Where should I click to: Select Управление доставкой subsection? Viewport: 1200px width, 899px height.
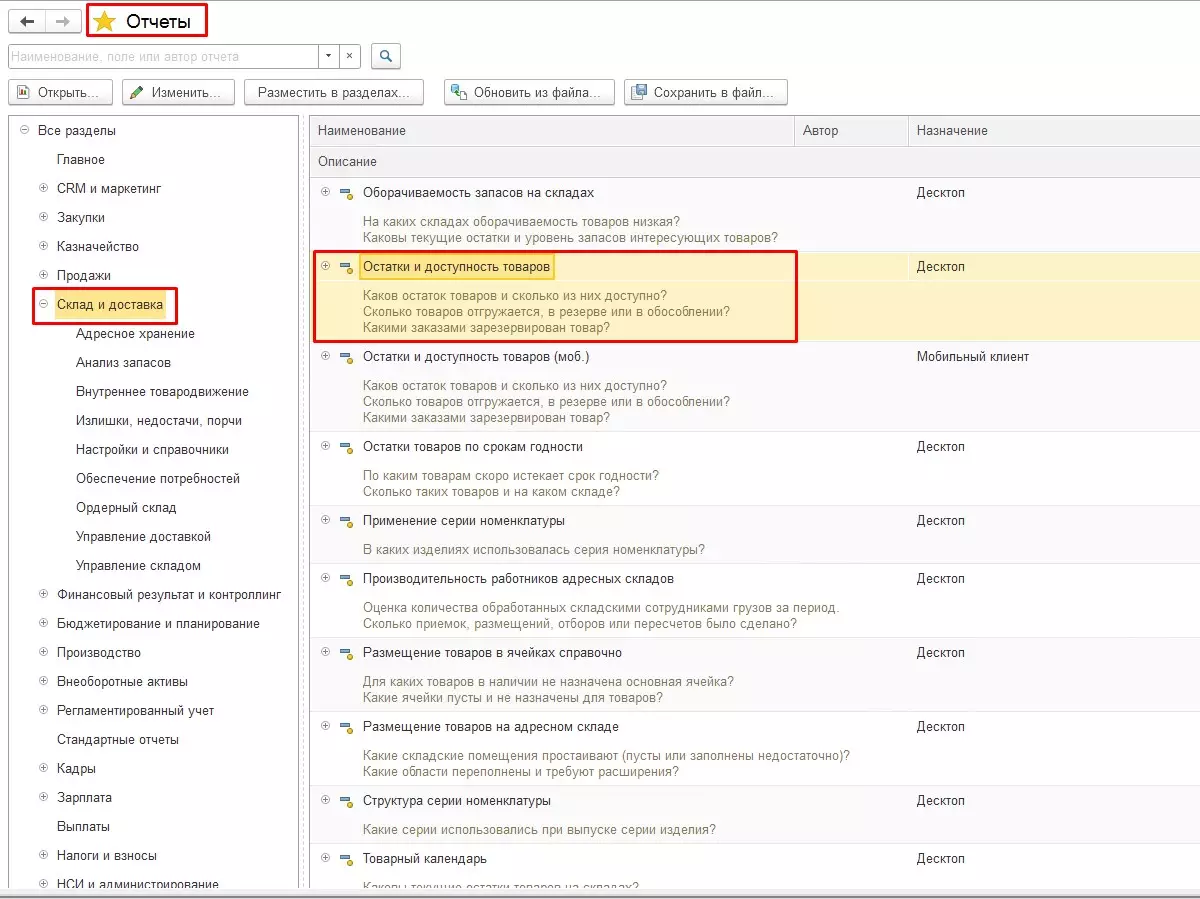pyautogui.click(x=143, y=536)
